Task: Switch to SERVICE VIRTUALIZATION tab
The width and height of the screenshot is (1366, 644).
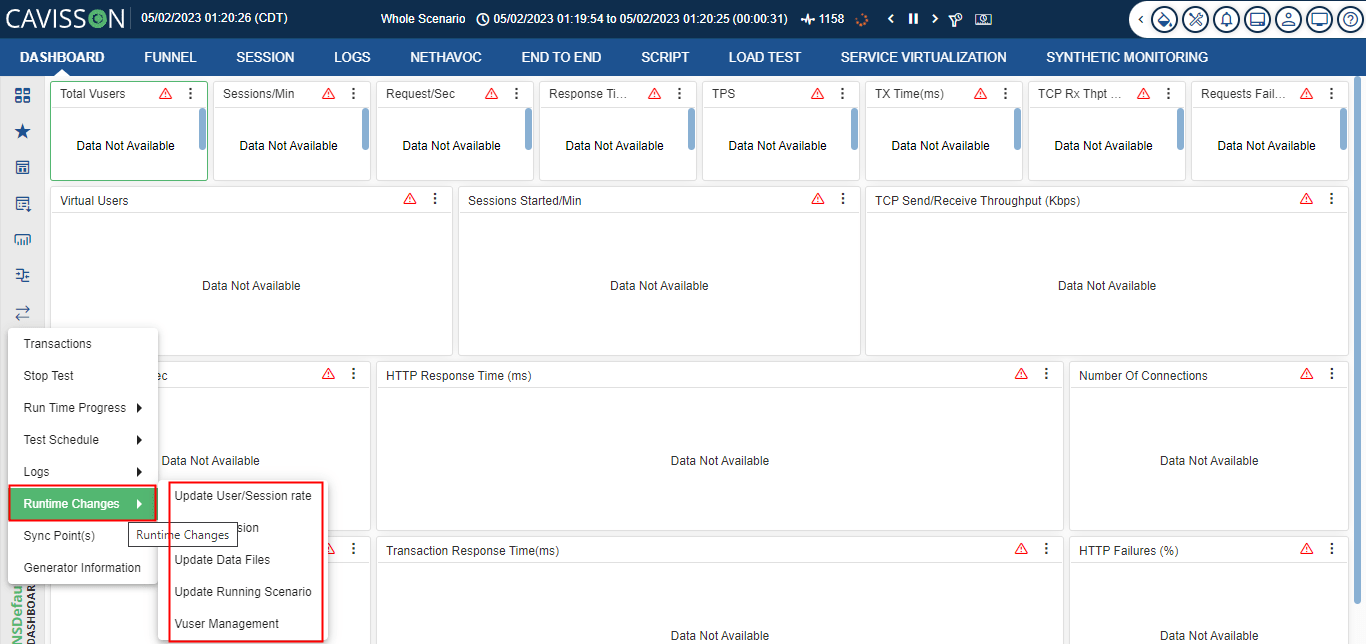Action: [924, 57]
